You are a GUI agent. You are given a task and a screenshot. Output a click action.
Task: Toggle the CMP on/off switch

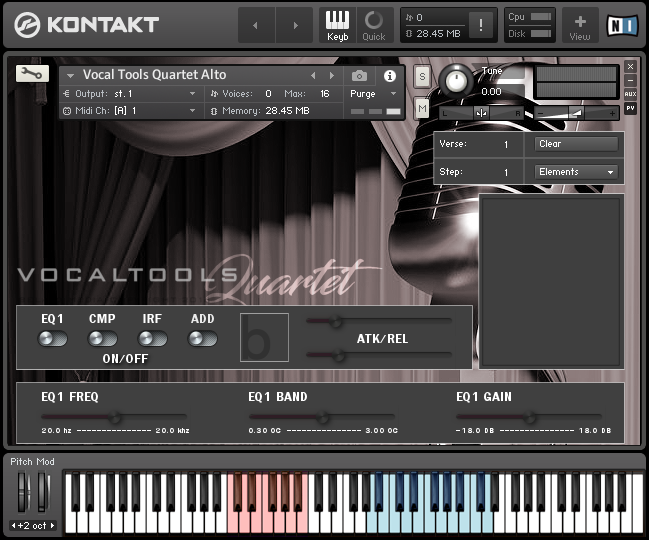[x=102, y=338]
